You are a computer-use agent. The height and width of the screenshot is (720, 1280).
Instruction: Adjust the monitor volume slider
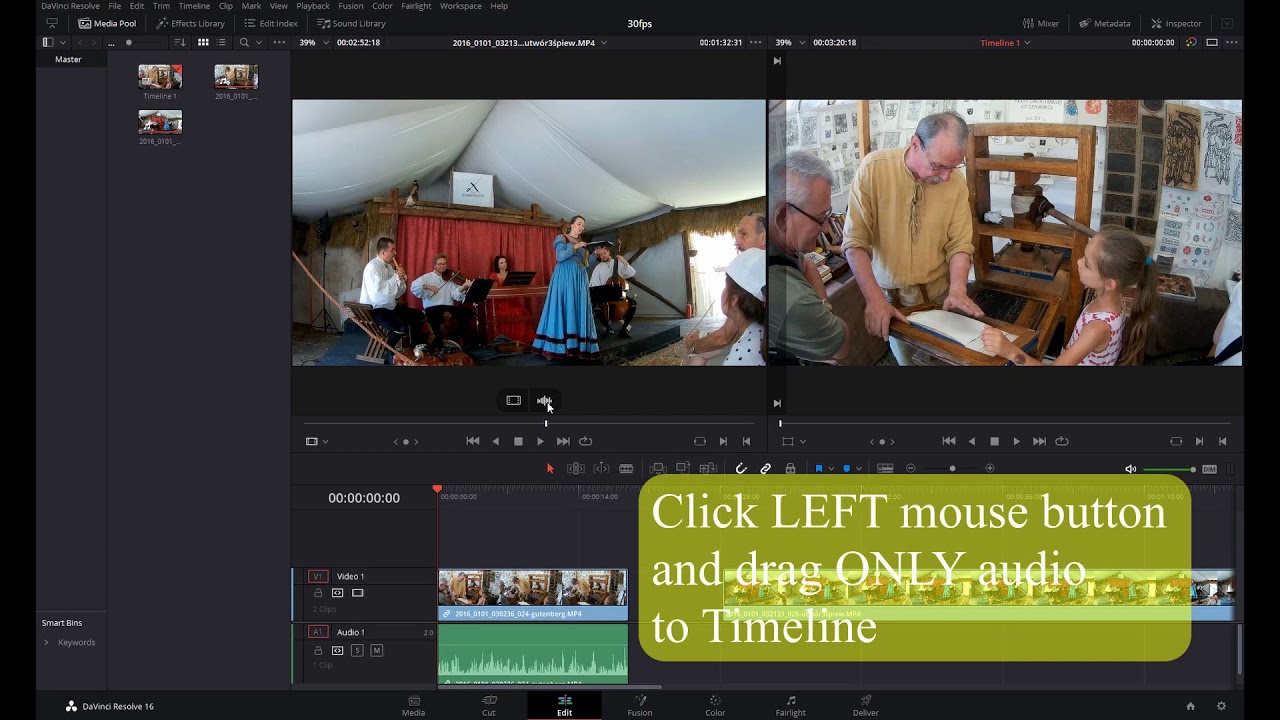coord(1169,469)
